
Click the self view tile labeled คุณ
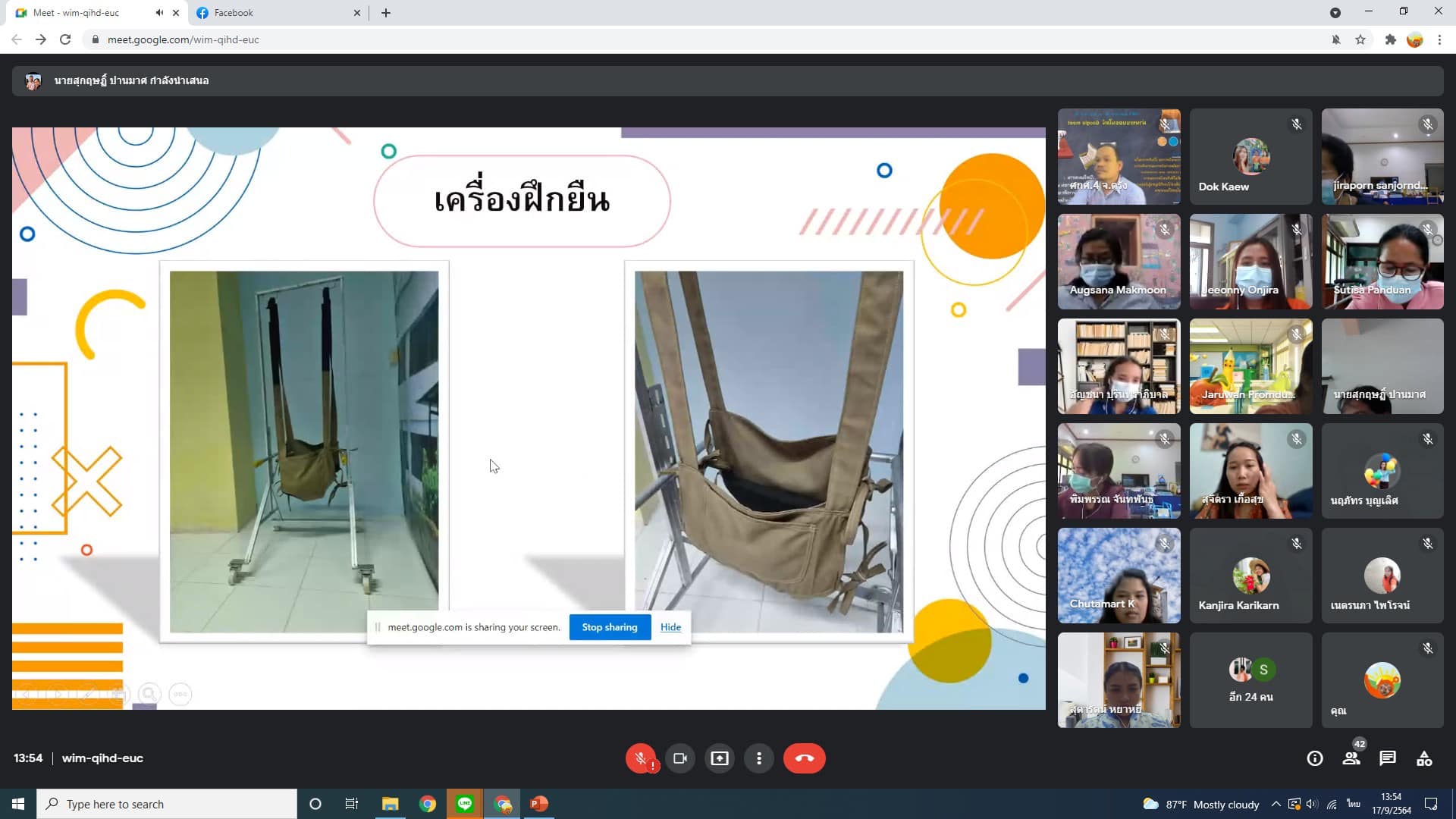[x=1382, y=680]
